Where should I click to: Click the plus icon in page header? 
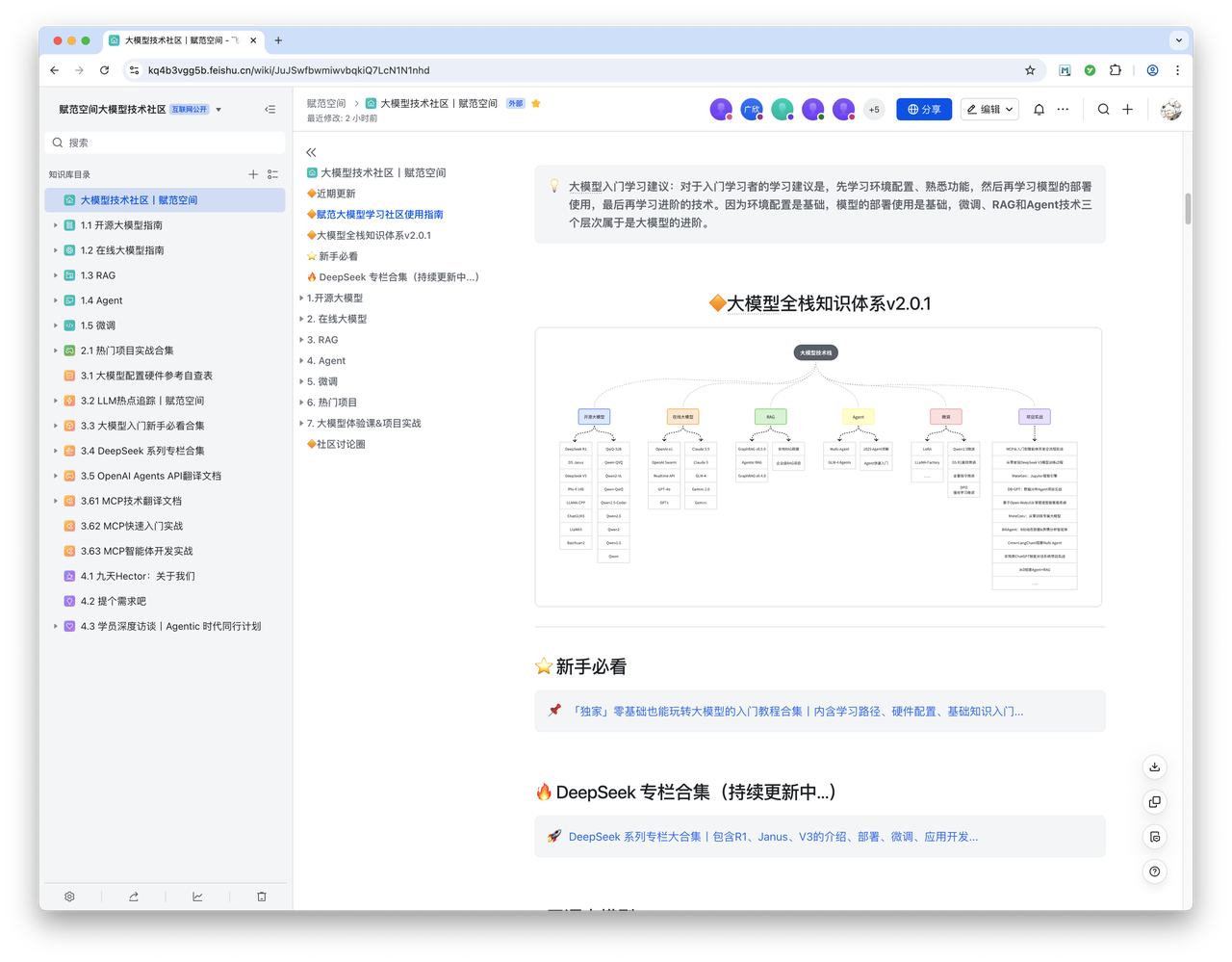[1127, 109]
